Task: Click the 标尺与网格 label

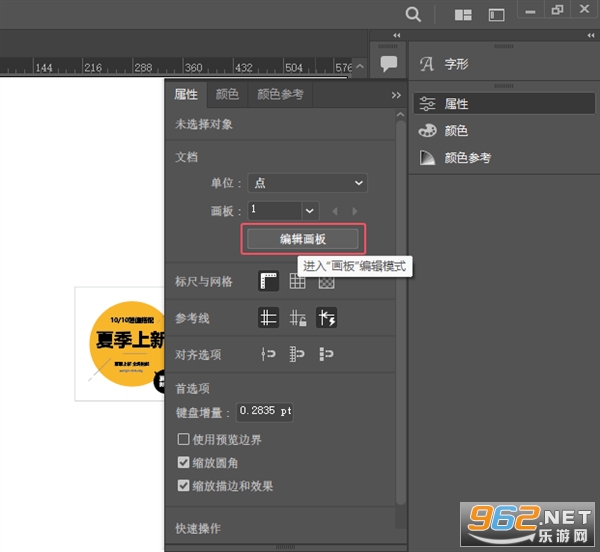Action: click(204, 282)
